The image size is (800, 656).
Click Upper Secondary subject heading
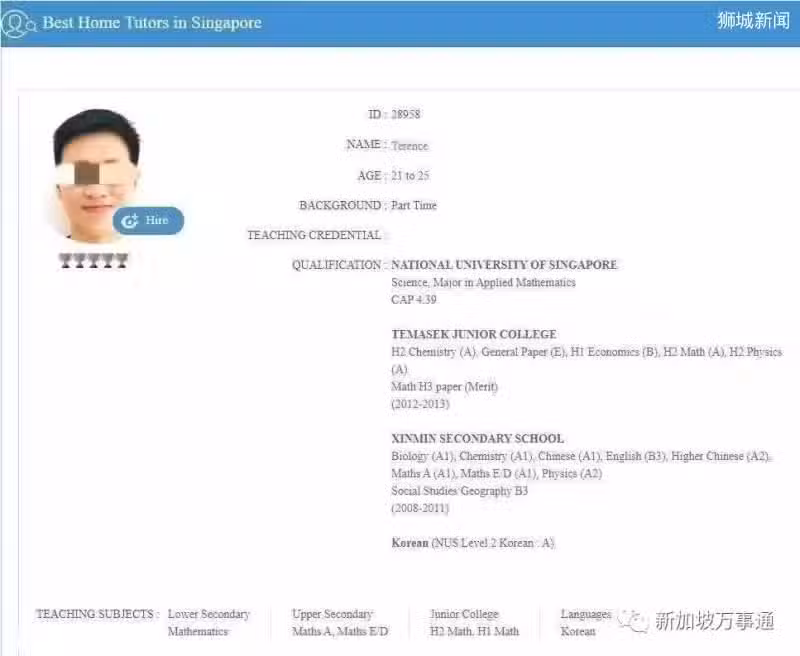(x=333, y=614)
